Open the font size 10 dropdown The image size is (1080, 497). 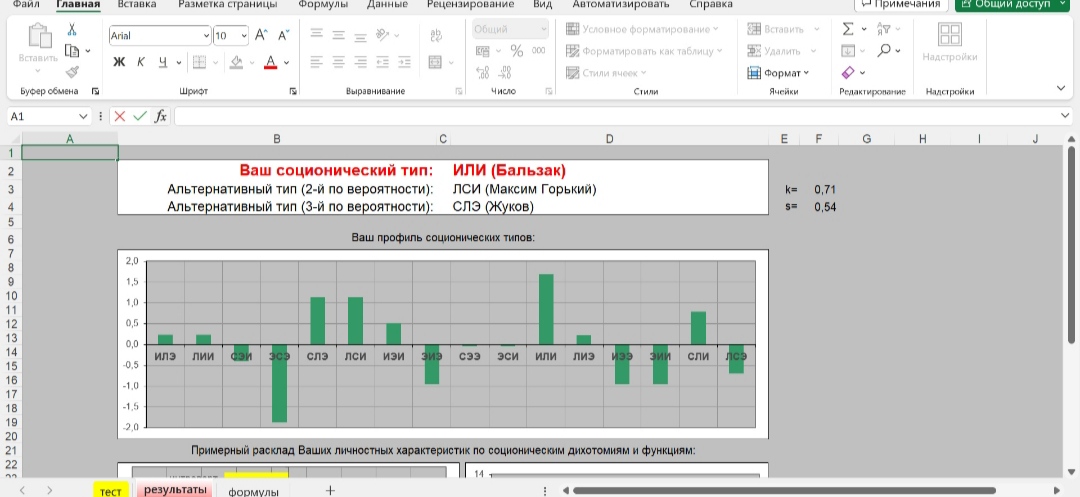(244, 35)
